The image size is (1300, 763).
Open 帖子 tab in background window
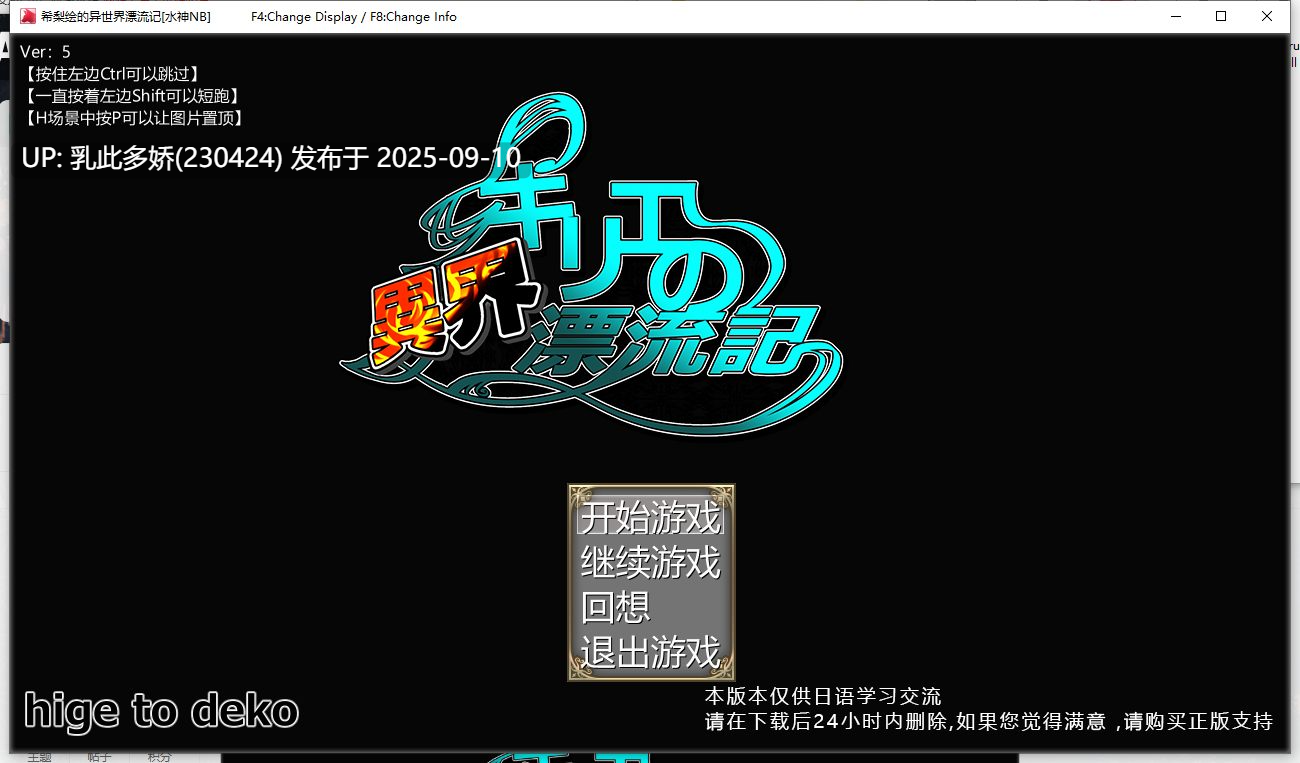(x=99, y=757)
